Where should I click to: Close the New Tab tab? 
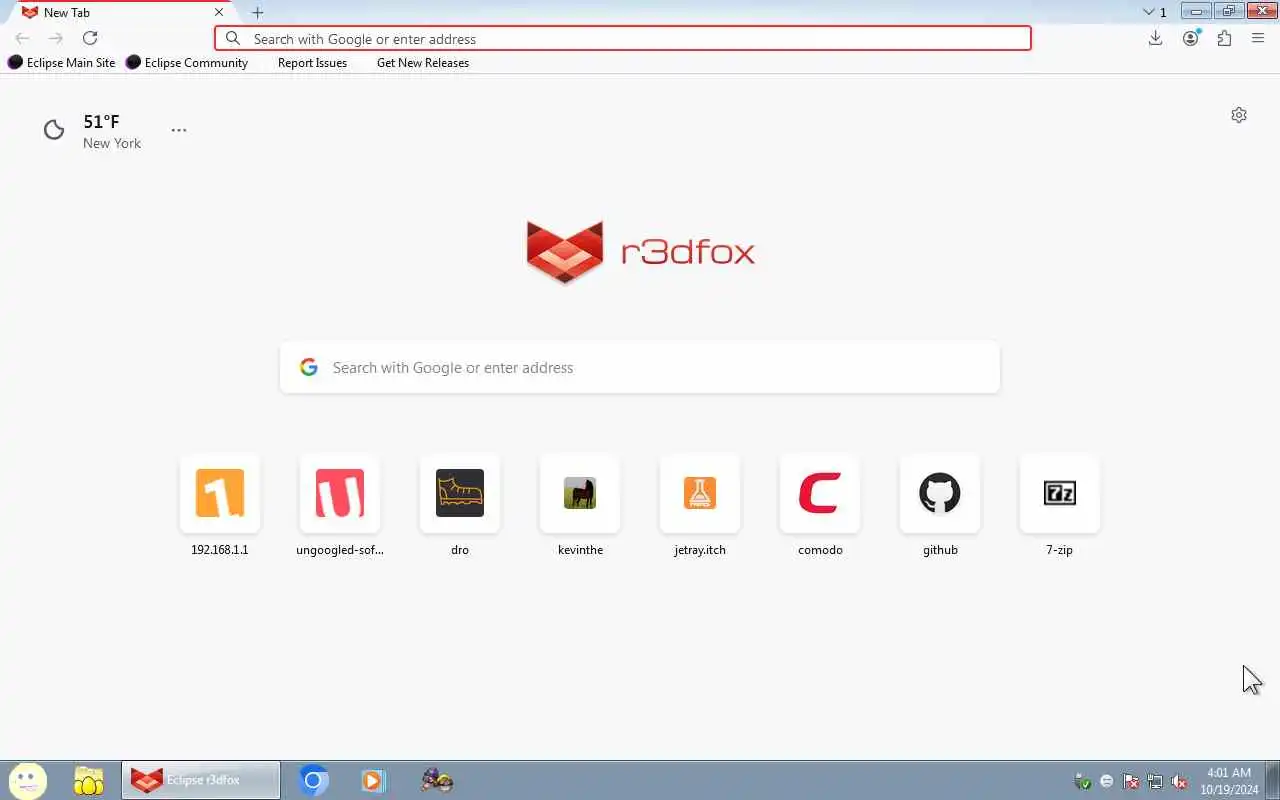(219, 12)
